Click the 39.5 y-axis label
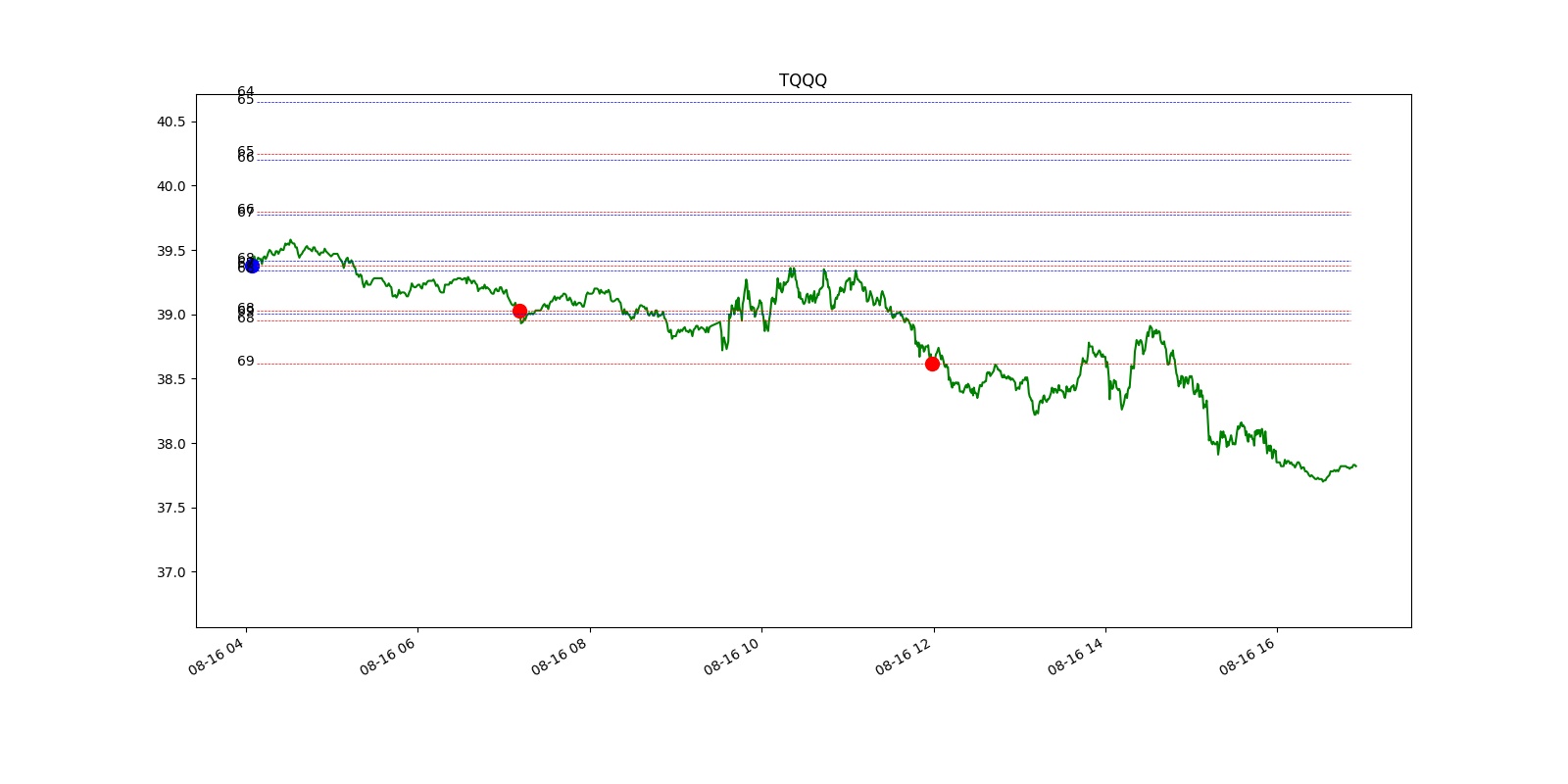Image resolution: width=1568 pixels, height=784 pixels. click(x=171, y=251)
